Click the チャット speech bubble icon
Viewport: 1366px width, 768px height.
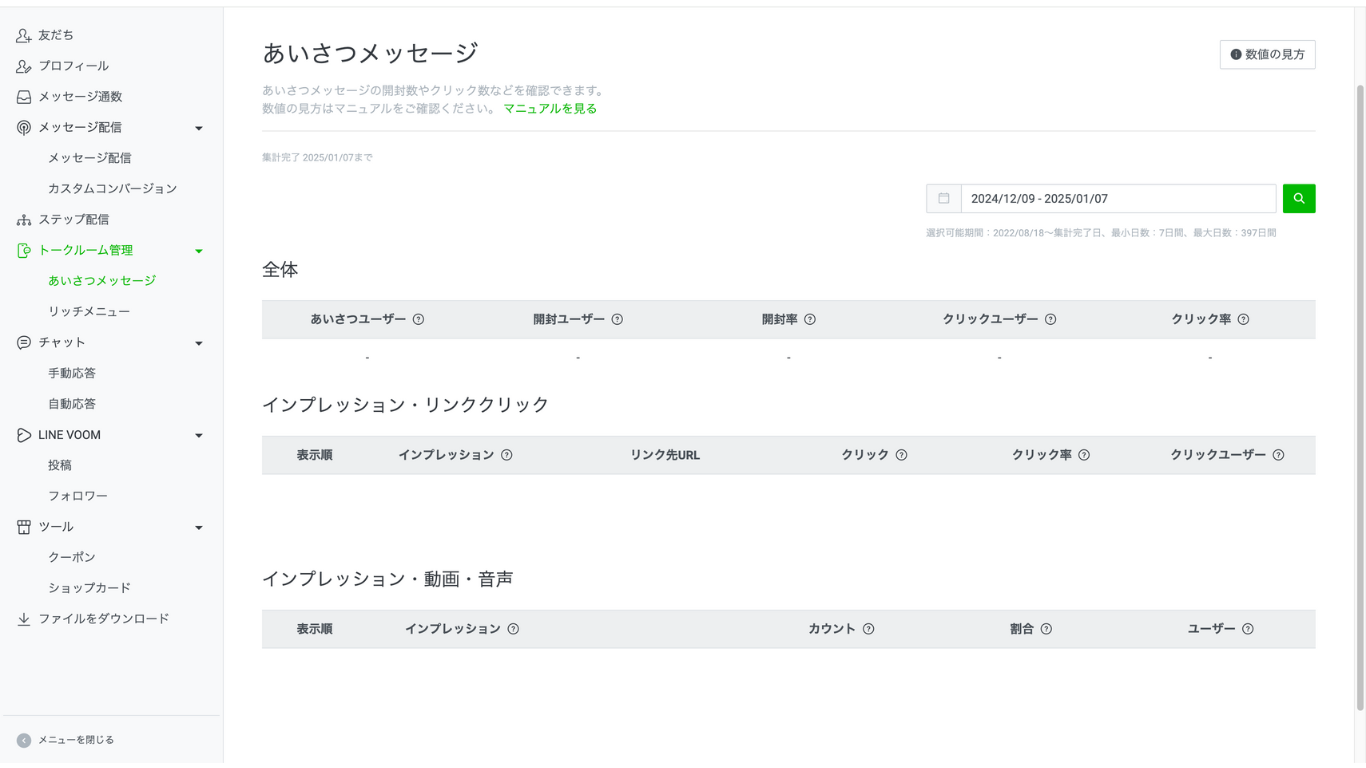point(24,342)
